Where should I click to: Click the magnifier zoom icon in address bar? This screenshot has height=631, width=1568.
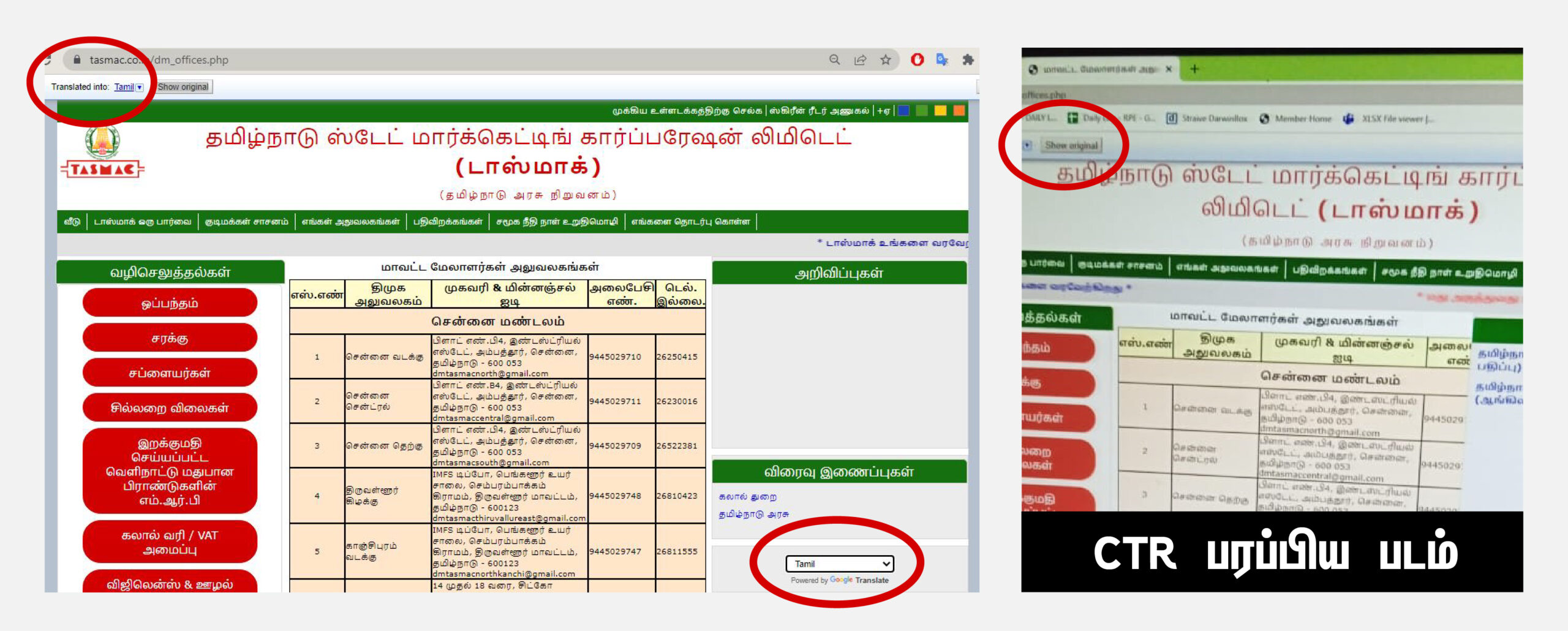coord(834,59)
